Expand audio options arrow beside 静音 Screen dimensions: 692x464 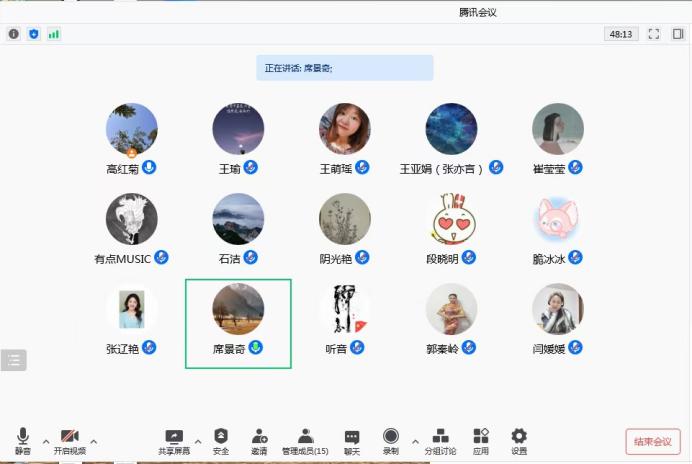point(41,441)
